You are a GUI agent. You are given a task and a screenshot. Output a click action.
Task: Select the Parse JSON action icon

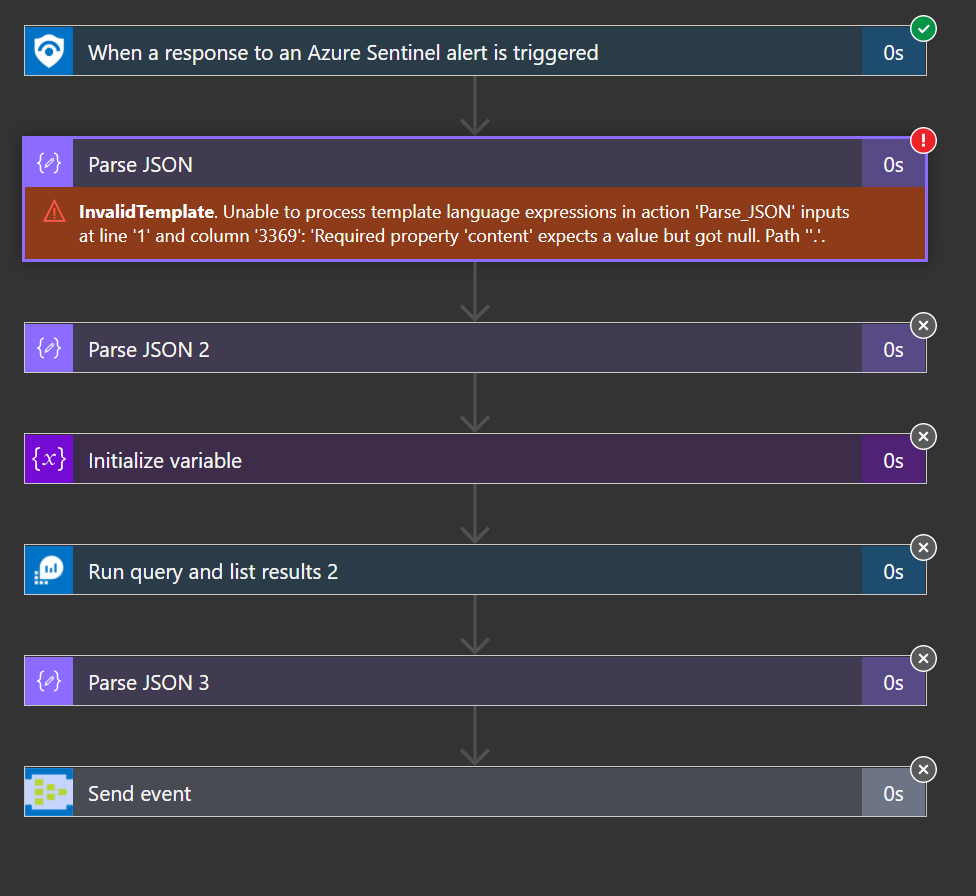47,163
